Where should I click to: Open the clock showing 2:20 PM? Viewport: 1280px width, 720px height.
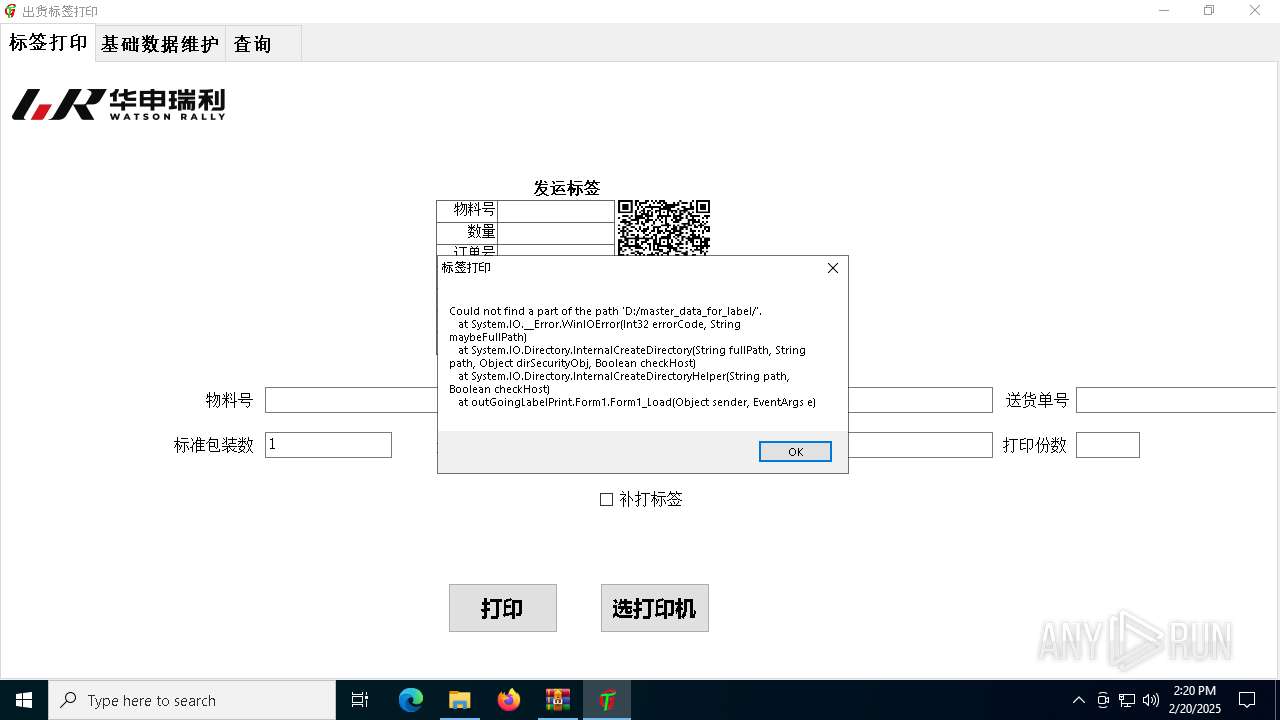coord(1195,700)
